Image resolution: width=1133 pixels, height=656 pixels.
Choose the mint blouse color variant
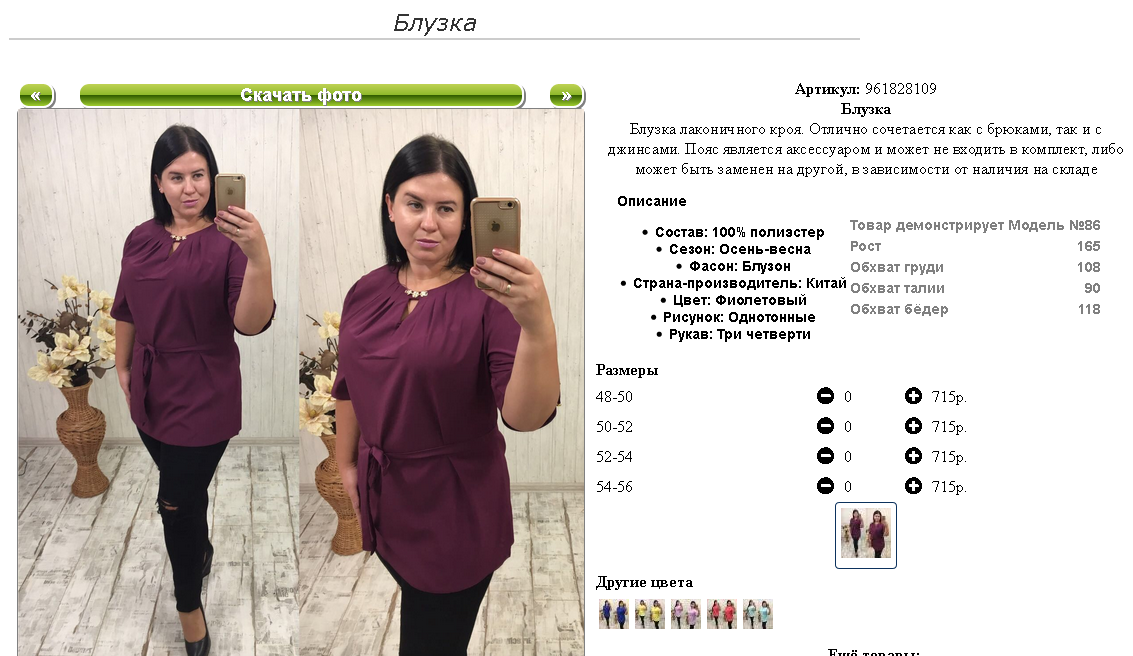[758, 614]
